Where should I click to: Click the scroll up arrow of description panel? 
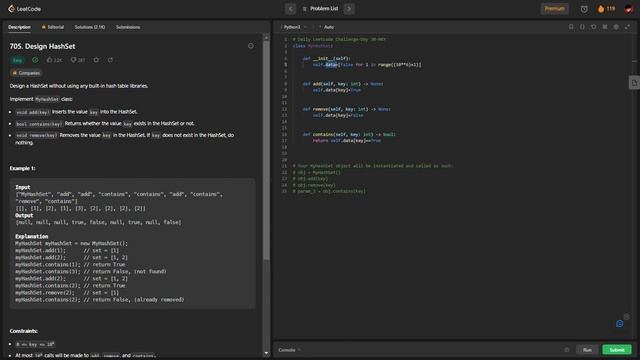coord(267,37)
